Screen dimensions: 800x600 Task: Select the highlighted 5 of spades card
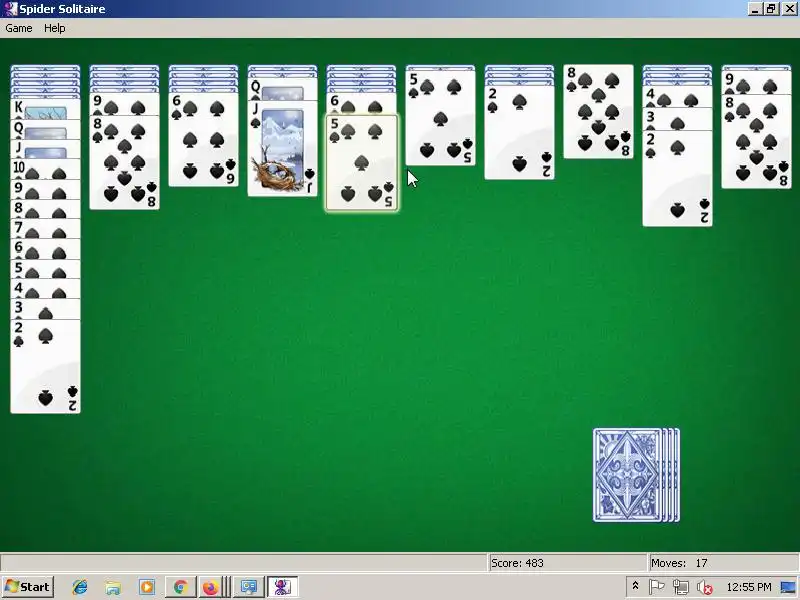362,163
